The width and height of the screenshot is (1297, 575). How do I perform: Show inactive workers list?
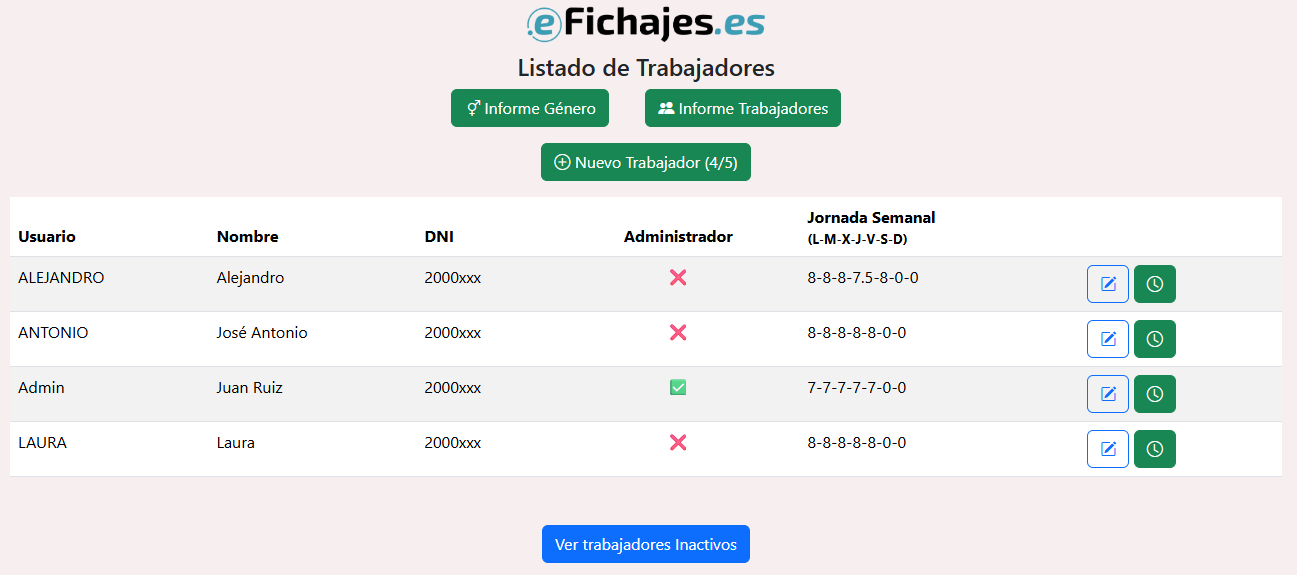coord(645,545)
